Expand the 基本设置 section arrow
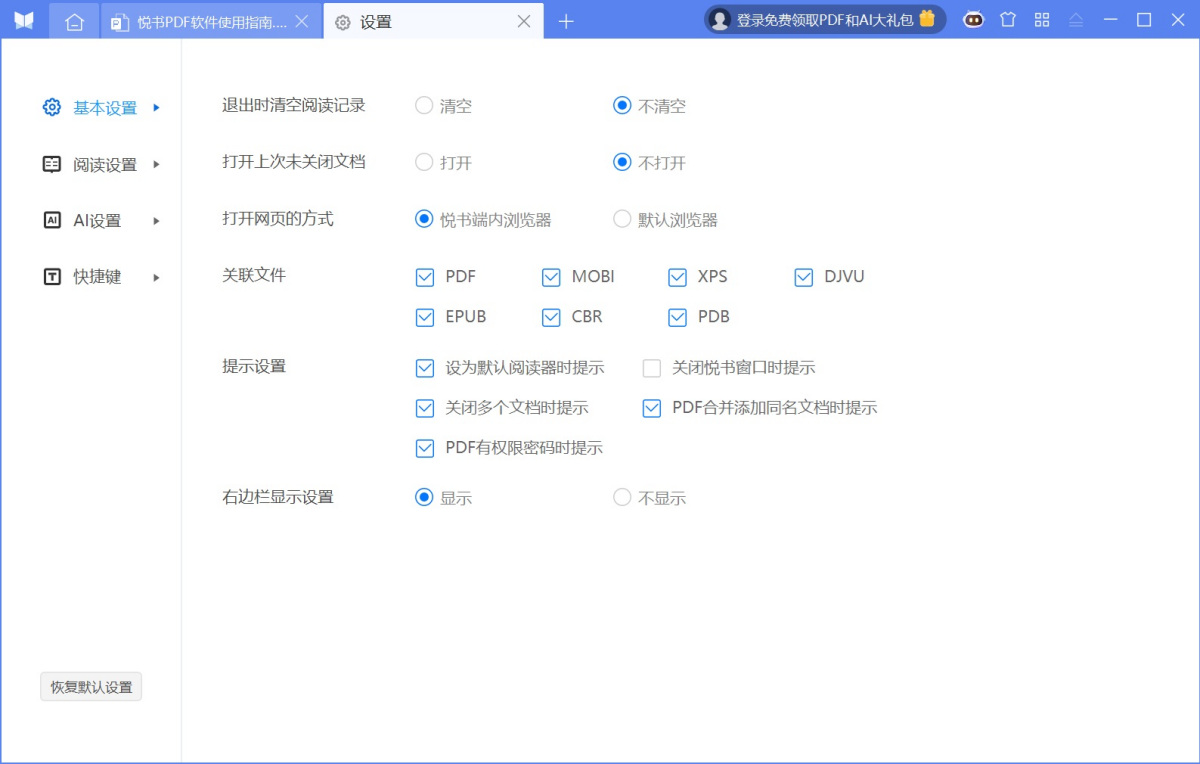 coord(156,108)
